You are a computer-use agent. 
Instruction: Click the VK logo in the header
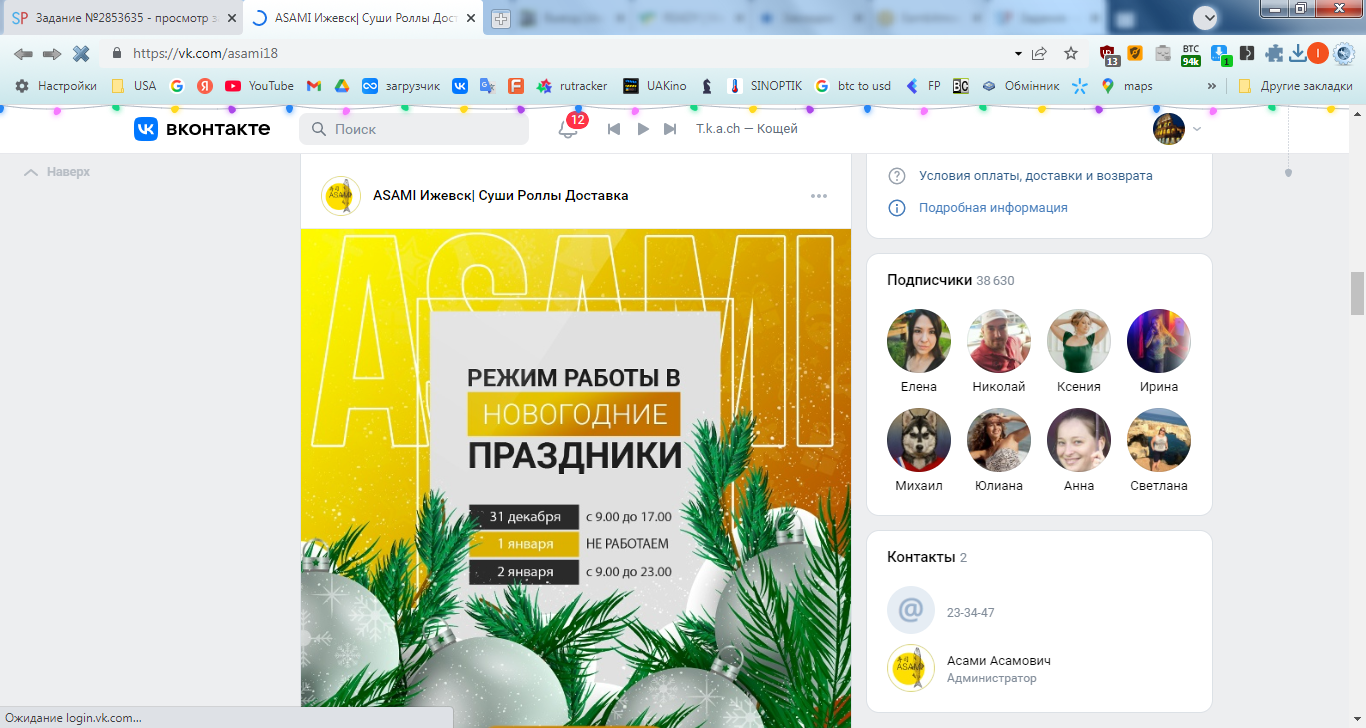pyautogui.click(x=202, y=129)
